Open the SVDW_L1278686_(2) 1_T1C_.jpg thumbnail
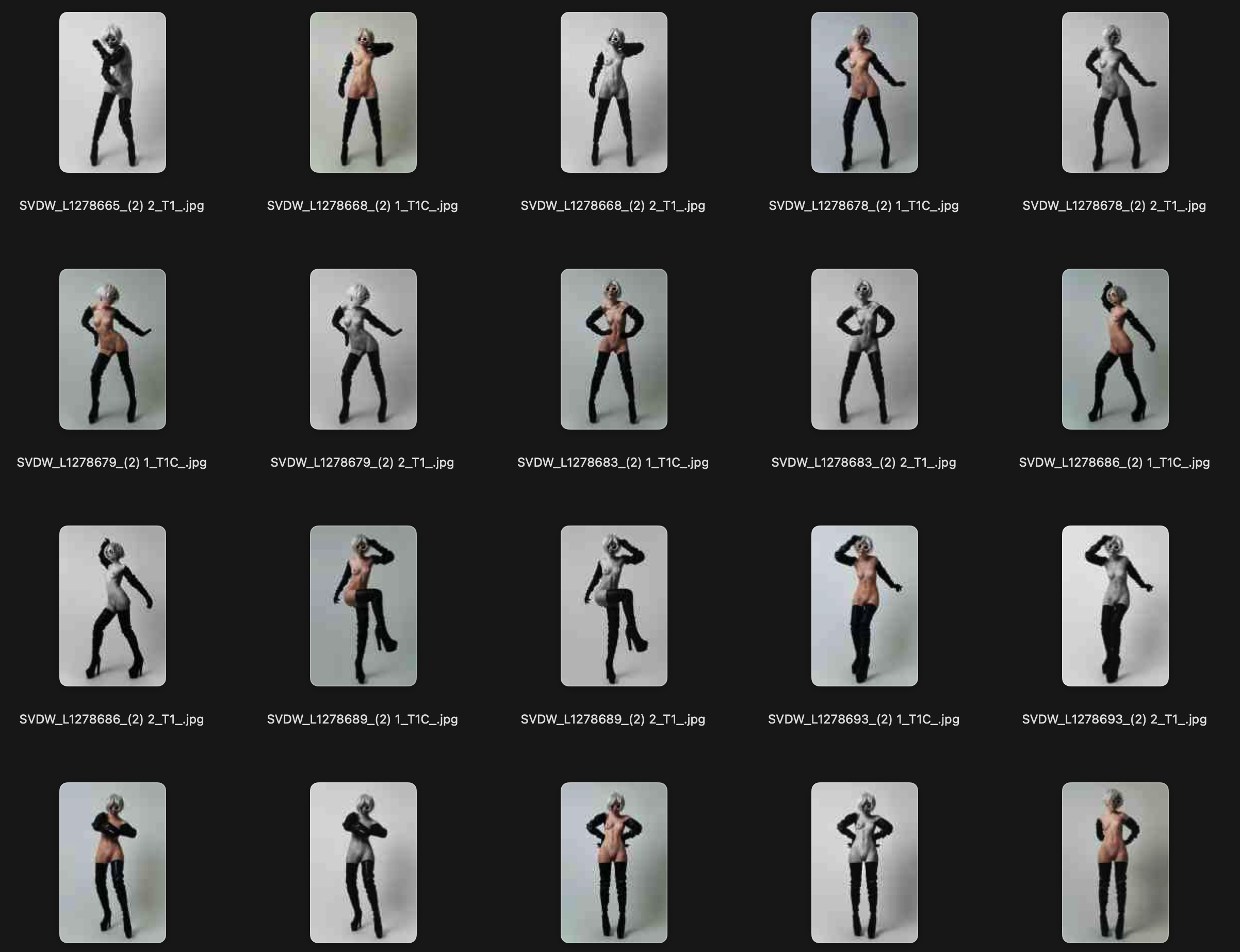Viewport: 1240px width, 952px height. click(x=1114, y=348)
